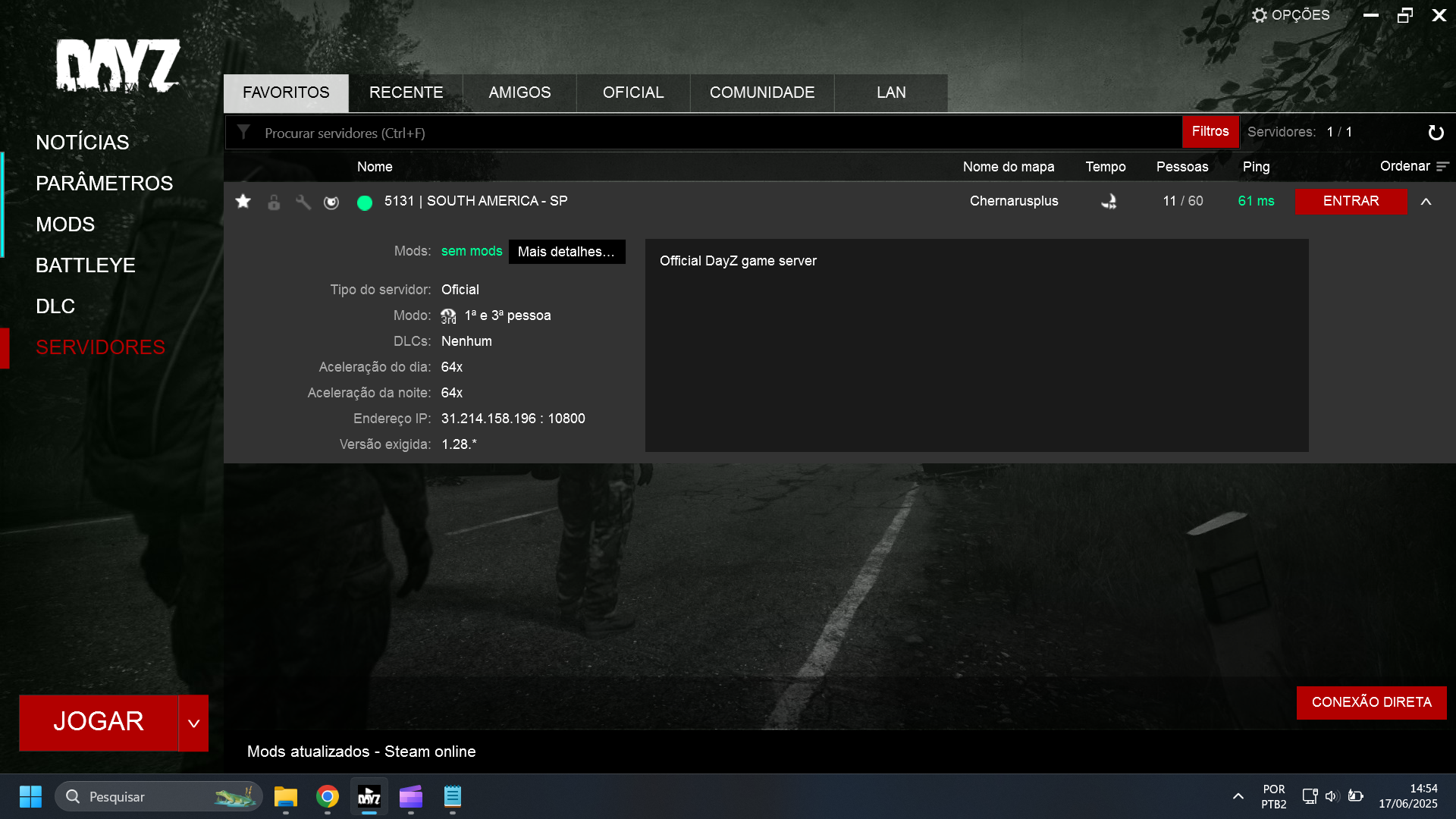The width and height of the screenshot is (1456, 819).
Task: Click the Official DayZ game server description
Action: 738,261
